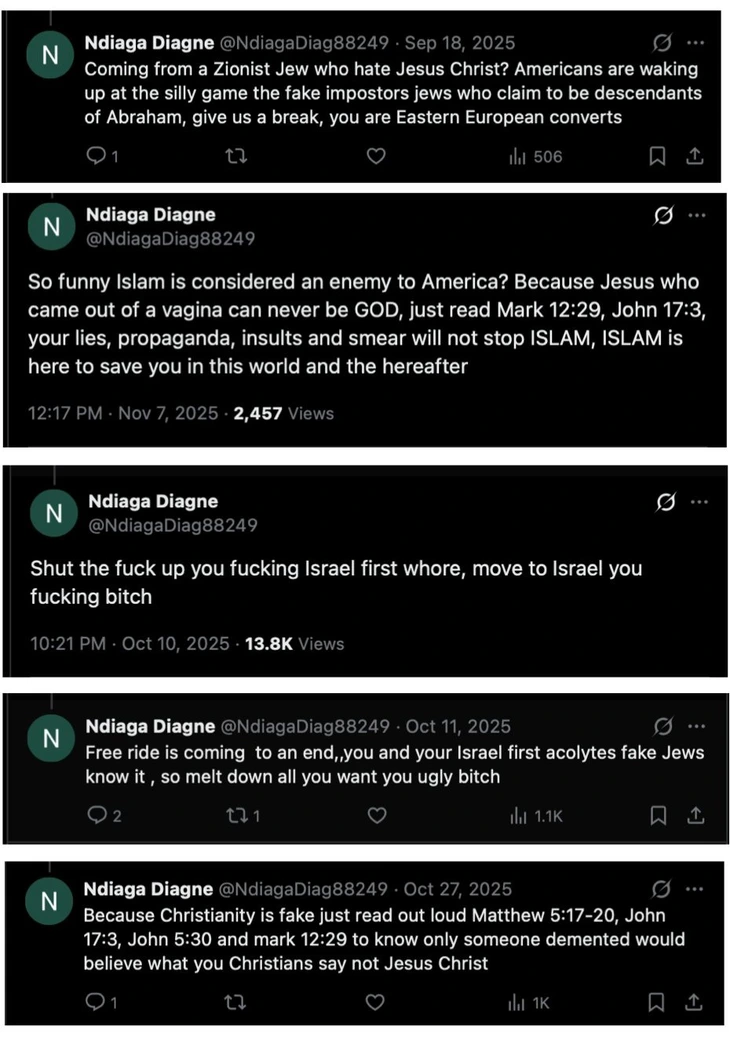Click Grok icon on Nov 7 tweet
730x1041 pixels.
coord(662,215)
